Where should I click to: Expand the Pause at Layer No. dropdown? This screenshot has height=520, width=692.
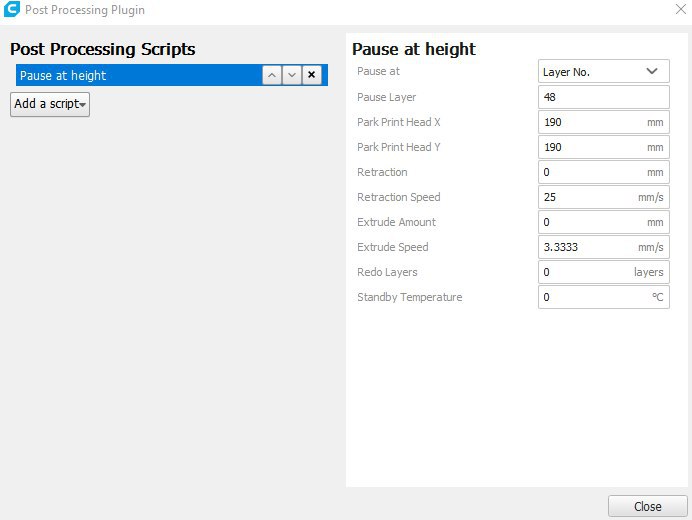point(603,72)
